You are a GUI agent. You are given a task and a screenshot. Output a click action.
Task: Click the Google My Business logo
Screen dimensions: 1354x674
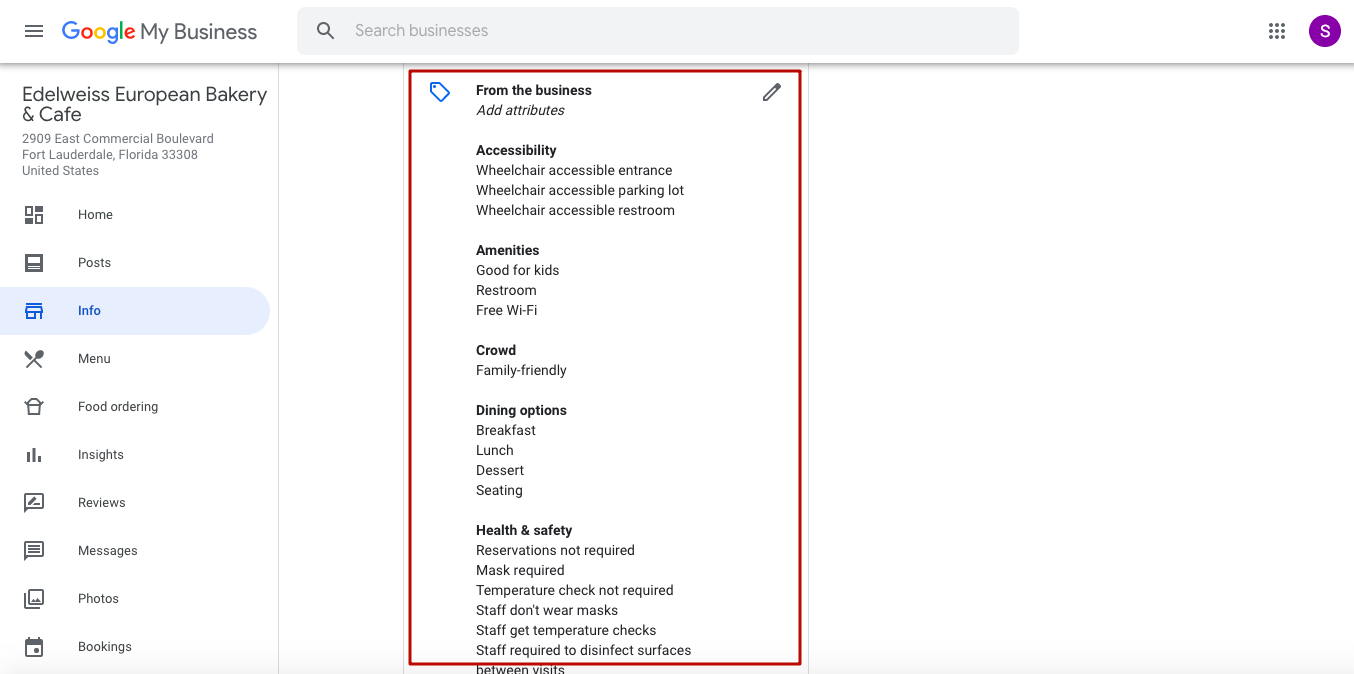159,31
